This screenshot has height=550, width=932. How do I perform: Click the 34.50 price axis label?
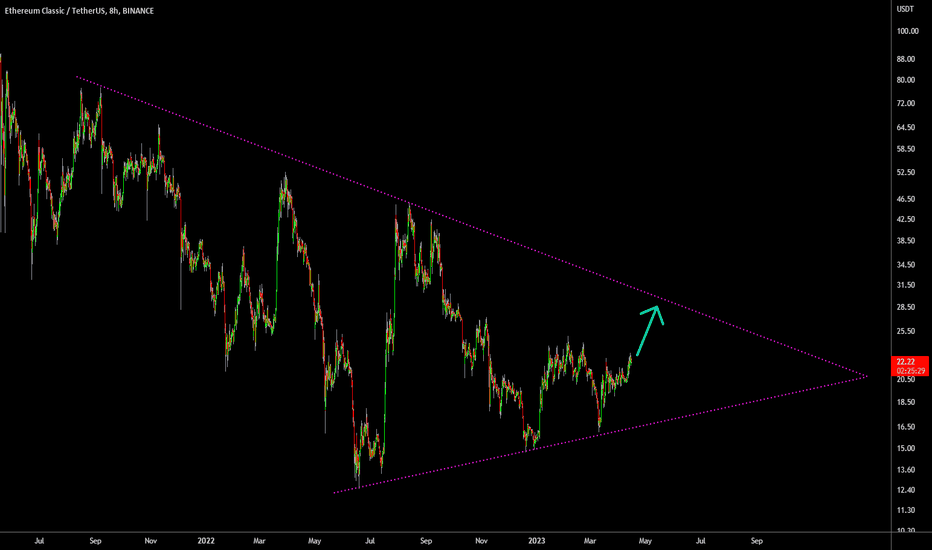(906, 265)
